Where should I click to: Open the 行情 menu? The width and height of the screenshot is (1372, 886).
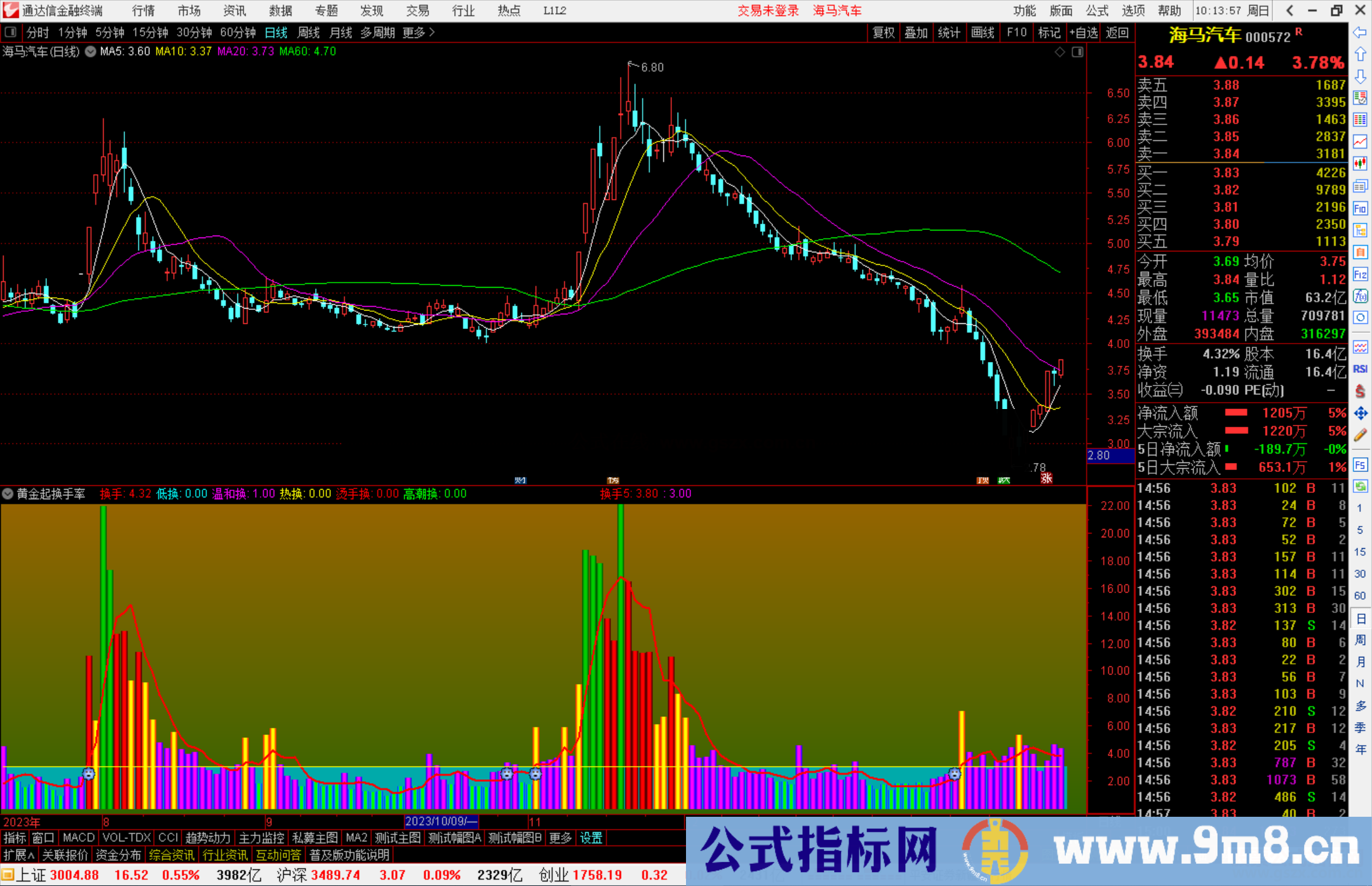coord(144,11)
